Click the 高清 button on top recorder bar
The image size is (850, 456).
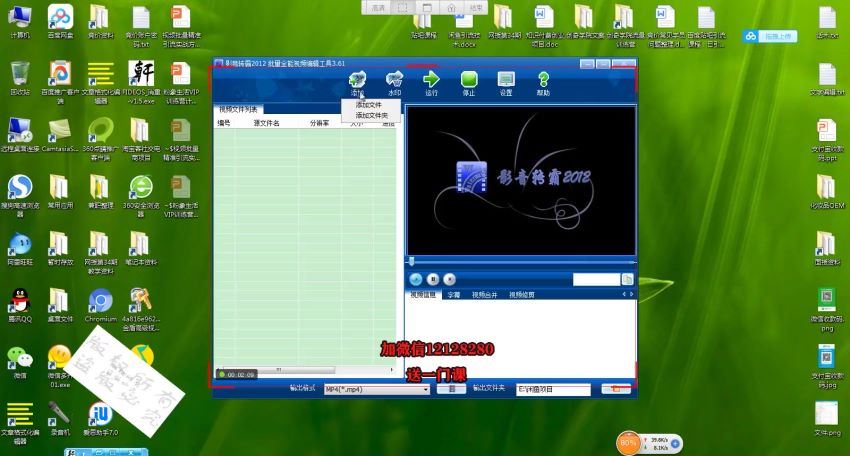(x=378, y=8)
